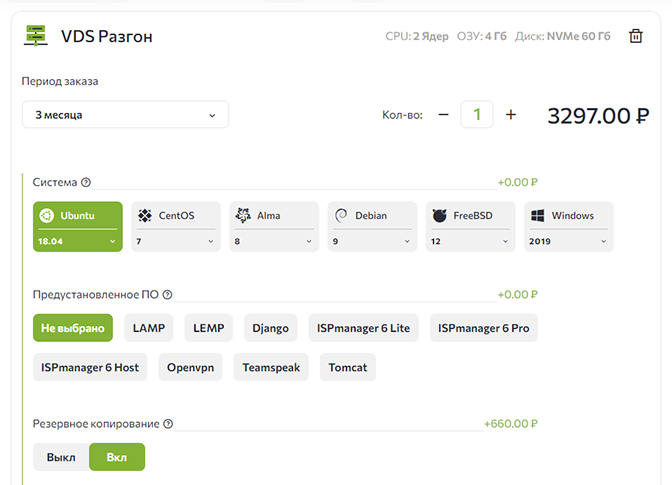Choose the Debian operating system
This screenshot has width=672, height=485.
(x=370, y=216)
